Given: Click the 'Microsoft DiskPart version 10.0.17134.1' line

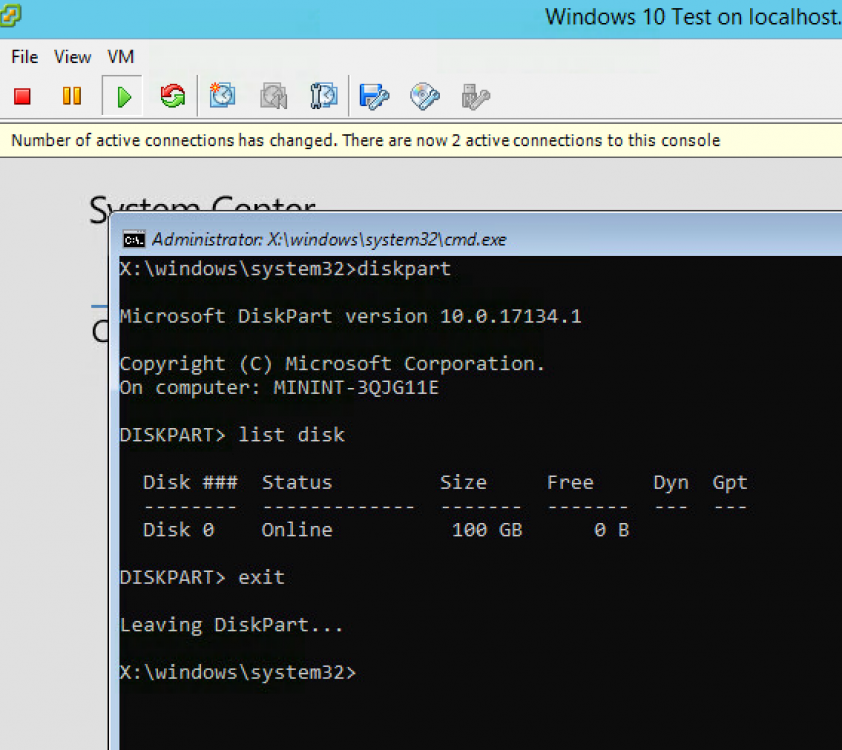Looking at the screenshot, I should [x=351, y=316].
